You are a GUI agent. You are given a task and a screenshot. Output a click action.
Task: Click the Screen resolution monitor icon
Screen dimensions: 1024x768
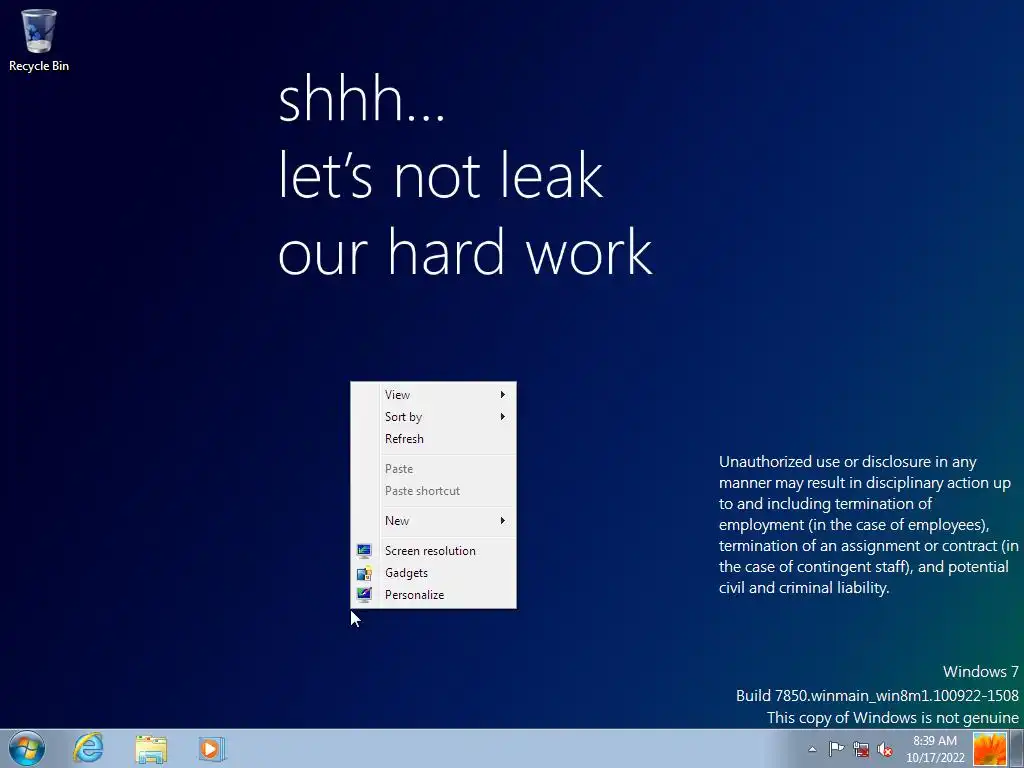coord(364,551)
